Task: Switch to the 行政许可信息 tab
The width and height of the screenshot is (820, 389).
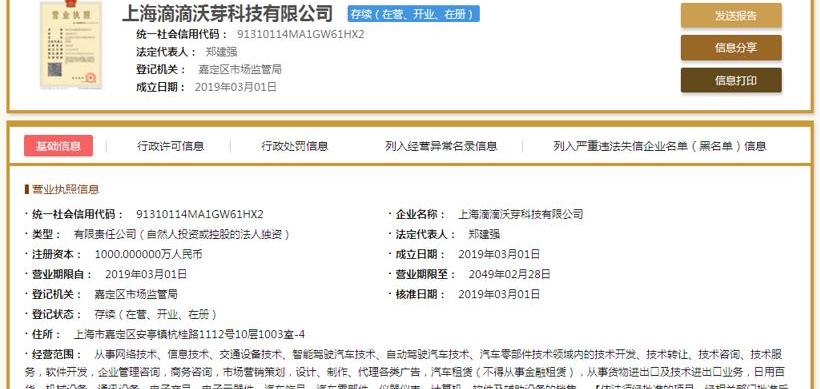Action: click(x=170, y=146)
